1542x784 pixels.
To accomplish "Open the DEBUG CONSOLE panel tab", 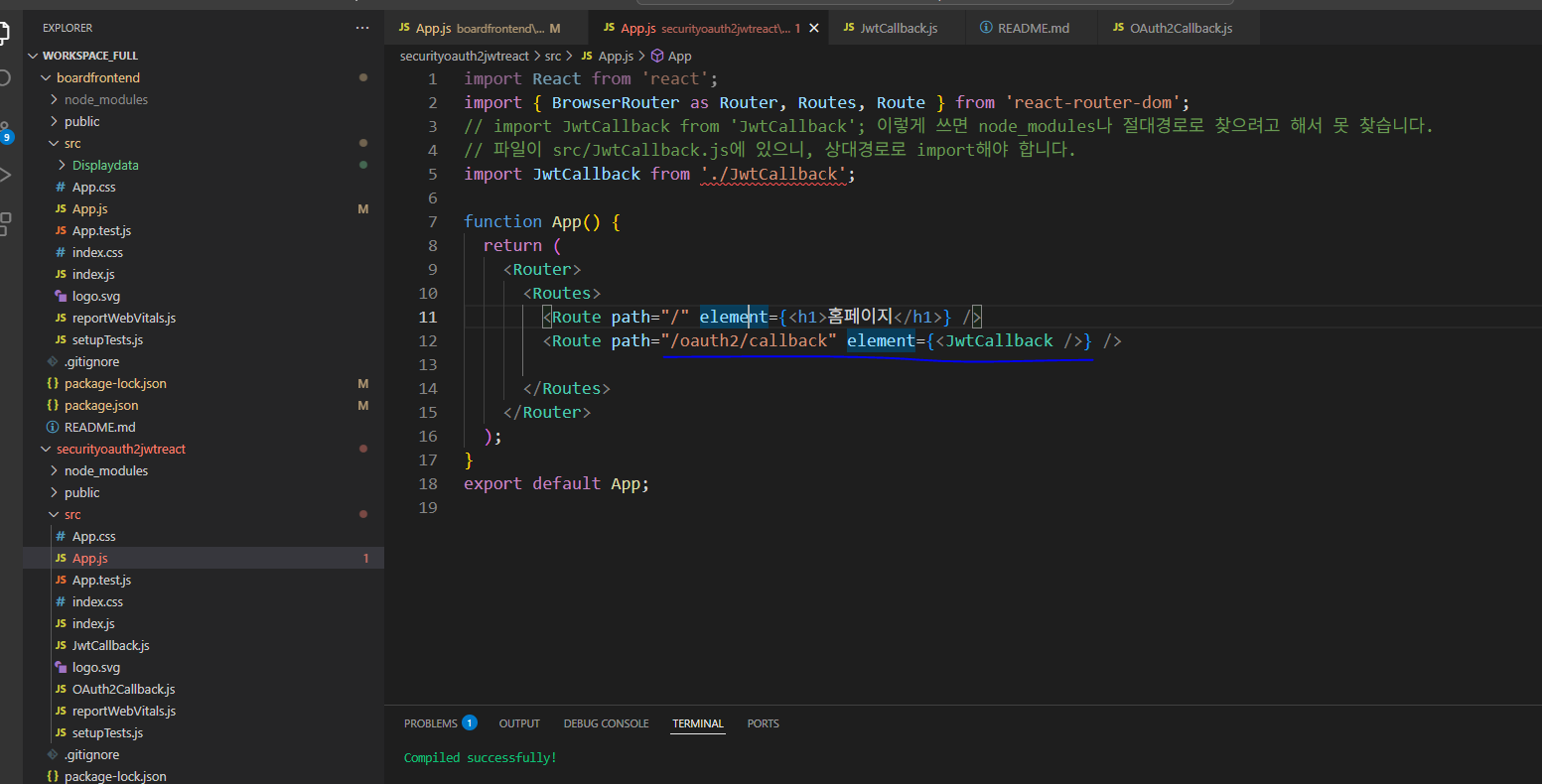I will [606, 723].
